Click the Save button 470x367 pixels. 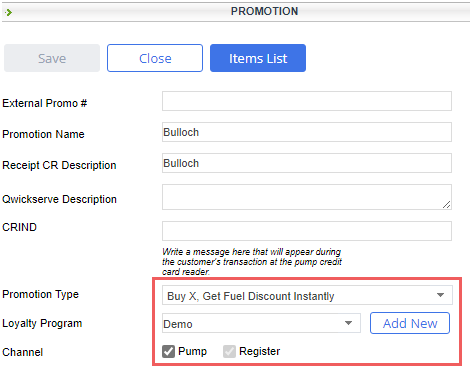point(52,58)
